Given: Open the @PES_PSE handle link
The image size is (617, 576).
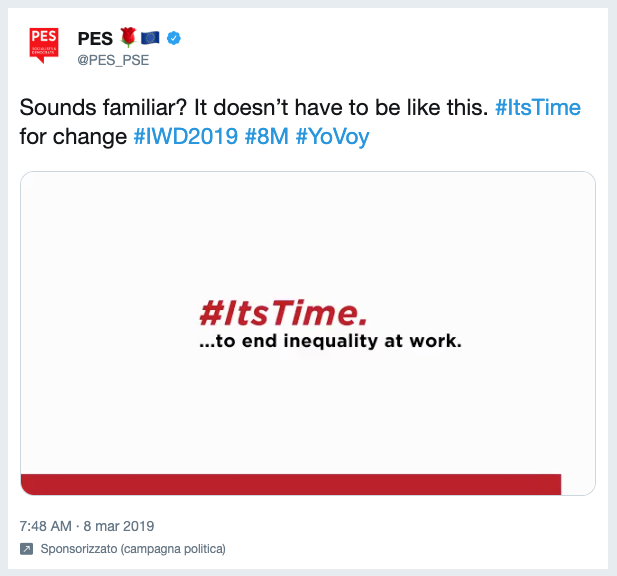Looking at the screenshot, I should [x=113, y=60].
